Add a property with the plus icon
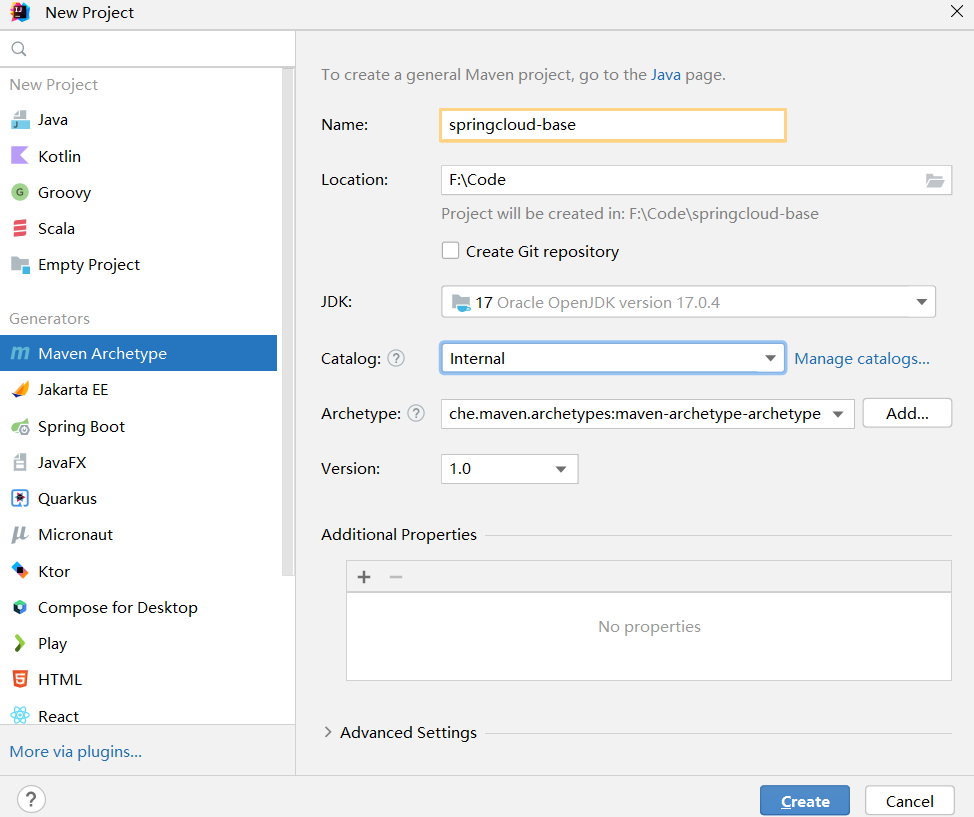Image resolution: width=974 pixels, height=817 pixels. click(364, 577)
